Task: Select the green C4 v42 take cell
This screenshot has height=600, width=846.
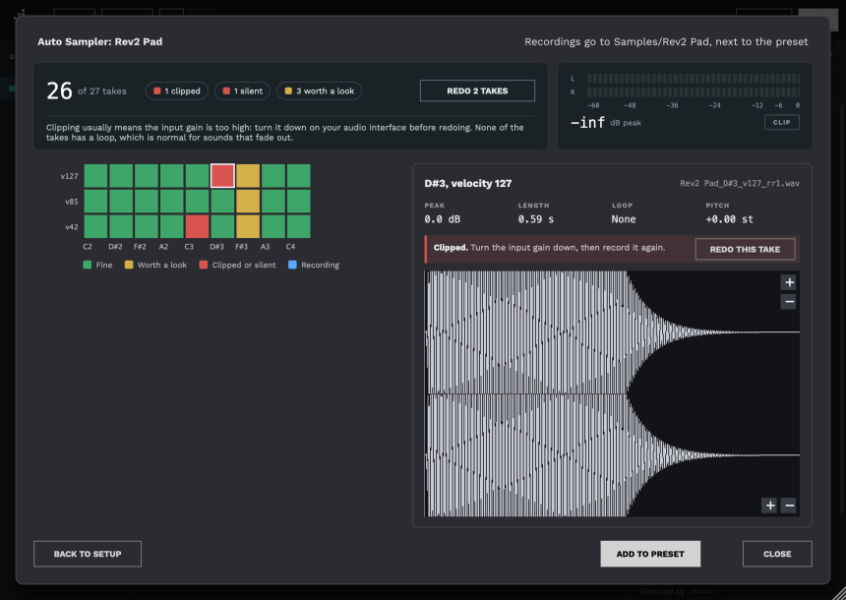Action: point(298,227)
